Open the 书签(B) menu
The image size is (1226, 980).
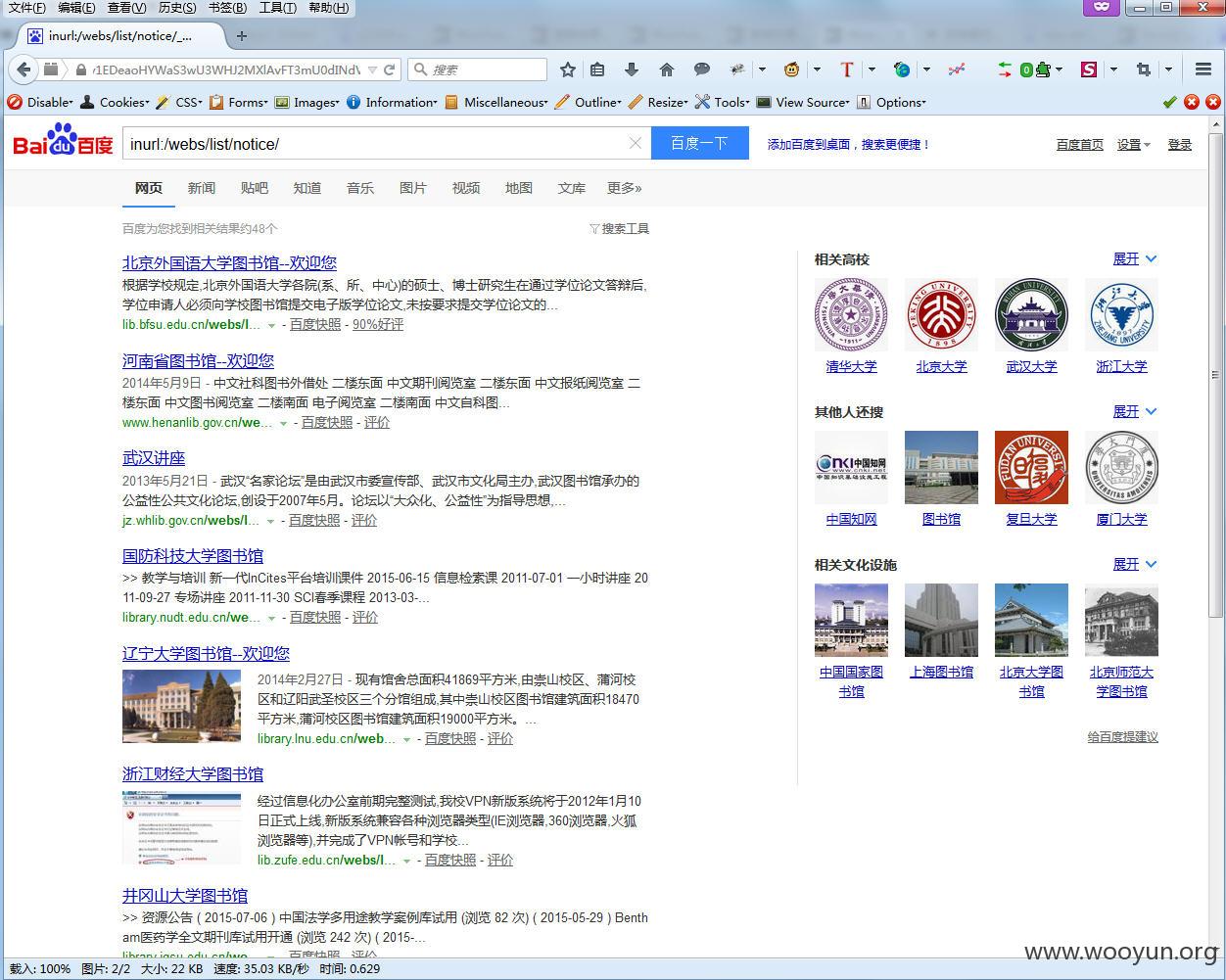coord(228,8)
